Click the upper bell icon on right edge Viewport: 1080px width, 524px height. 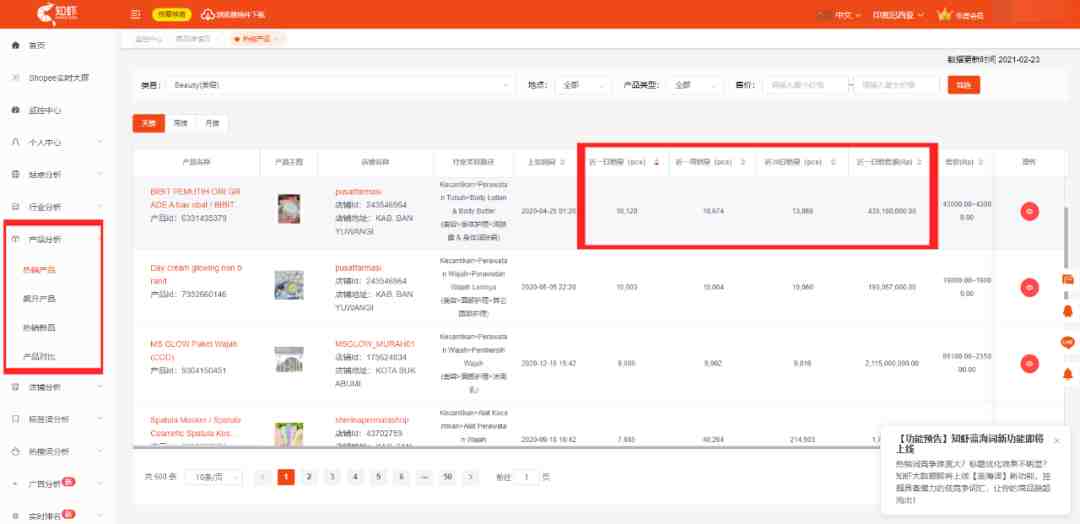click(x=1068, y=312)
